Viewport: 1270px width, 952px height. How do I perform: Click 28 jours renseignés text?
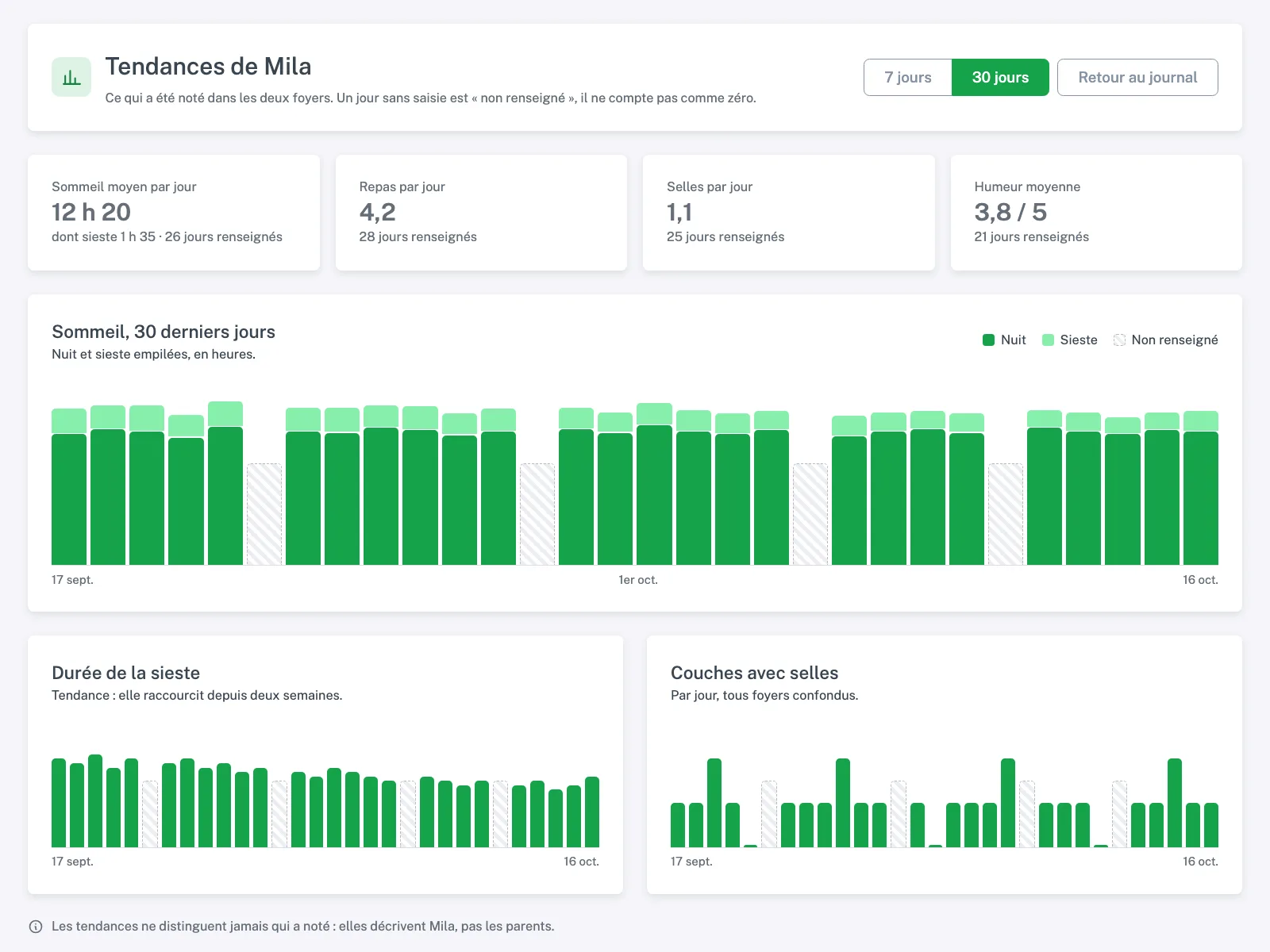(418, 236)
